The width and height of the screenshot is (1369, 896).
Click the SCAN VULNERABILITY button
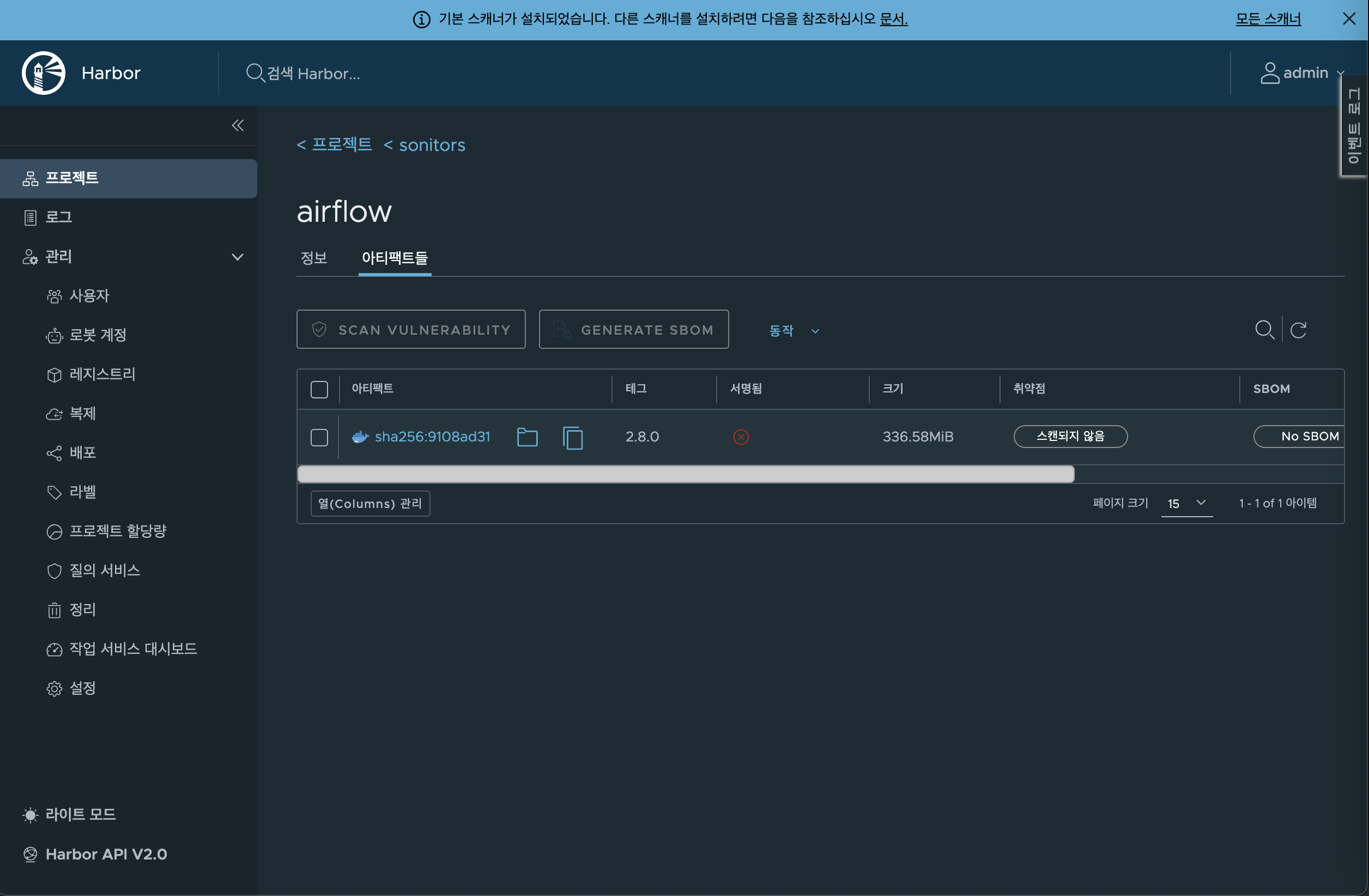(x=411, y=330)
